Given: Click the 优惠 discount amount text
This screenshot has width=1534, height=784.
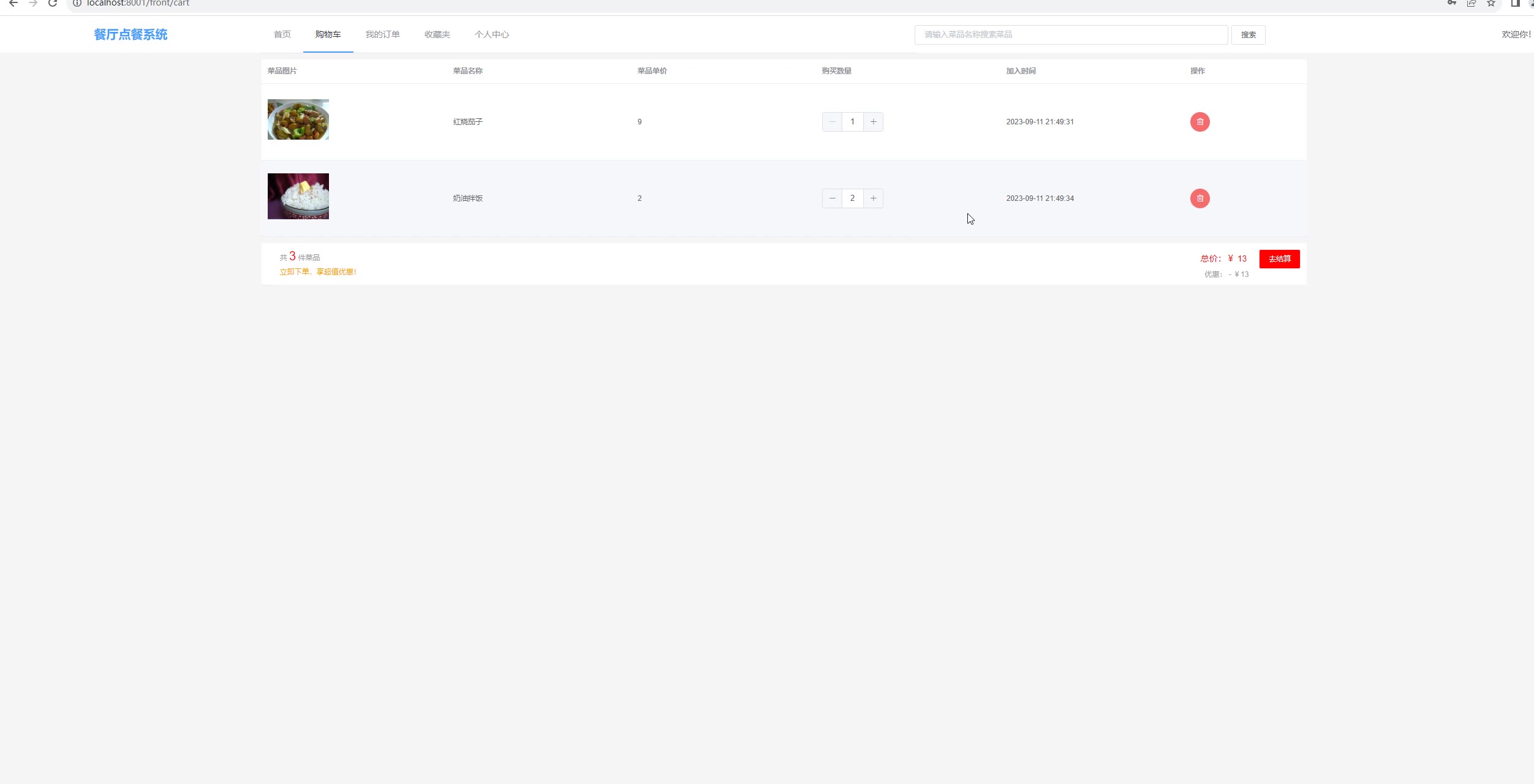Looking at the screenshot, I should click(1226, 274).
